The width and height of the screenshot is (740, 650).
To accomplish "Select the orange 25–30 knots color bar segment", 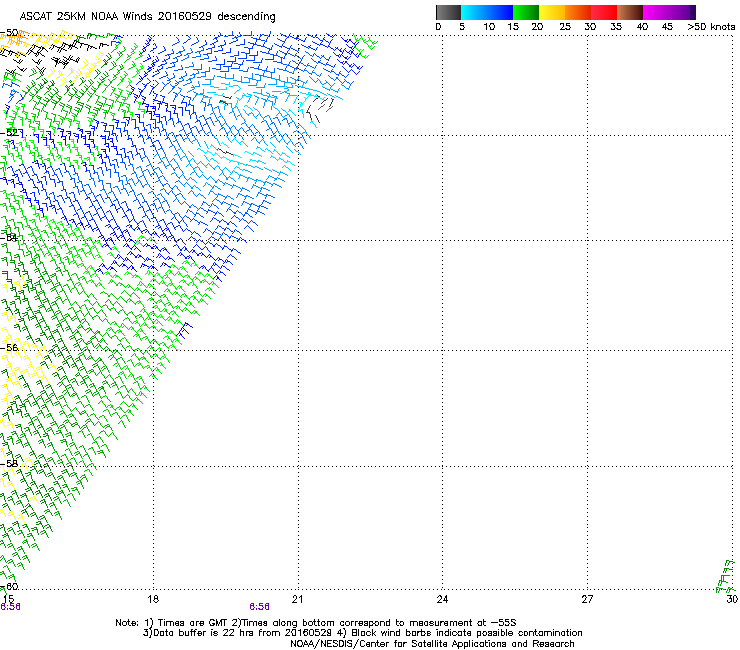I will [x=578, y=12].
